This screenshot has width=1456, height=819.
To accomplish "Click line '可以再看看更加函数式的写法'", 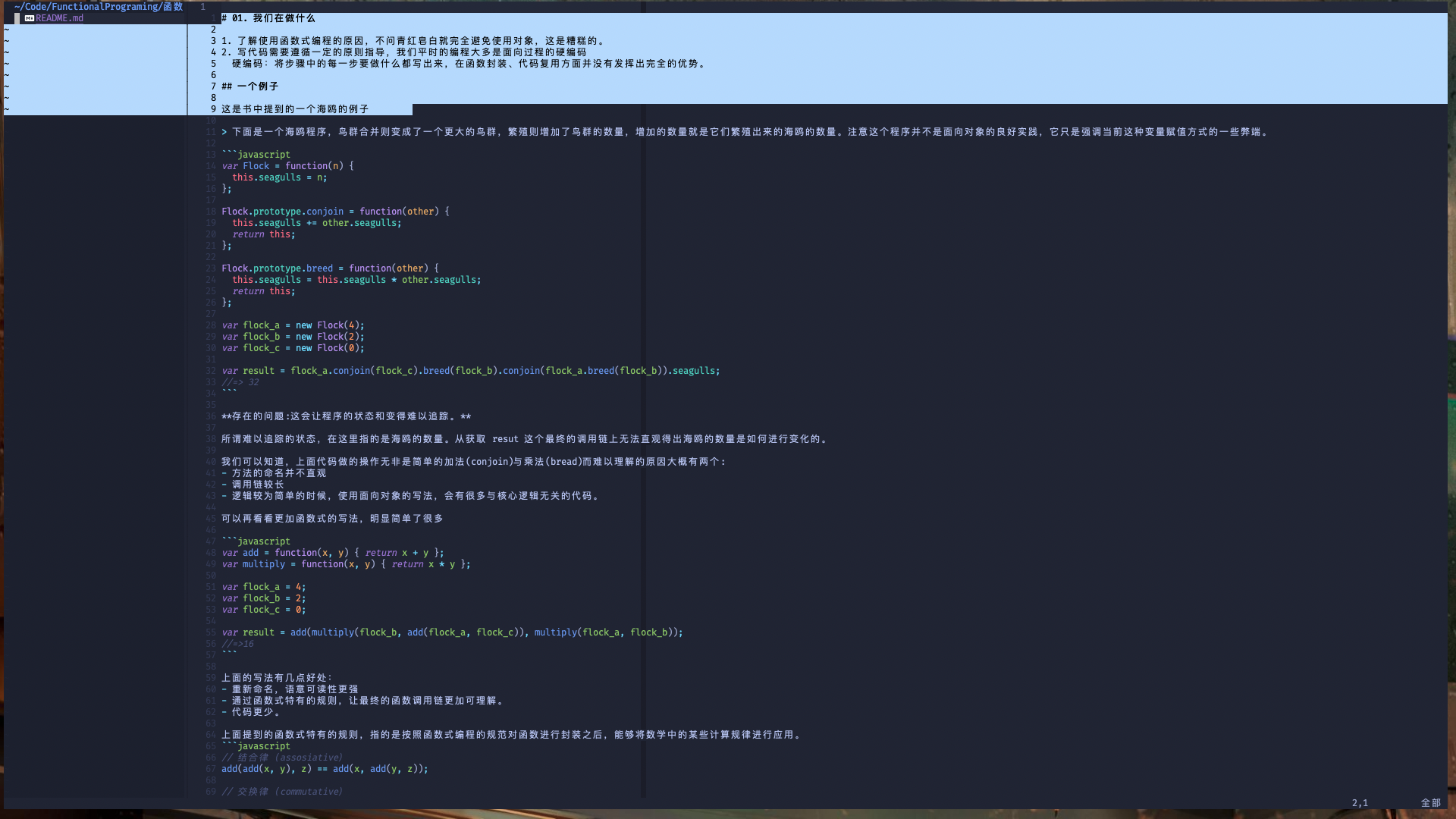I will (332, 519).
